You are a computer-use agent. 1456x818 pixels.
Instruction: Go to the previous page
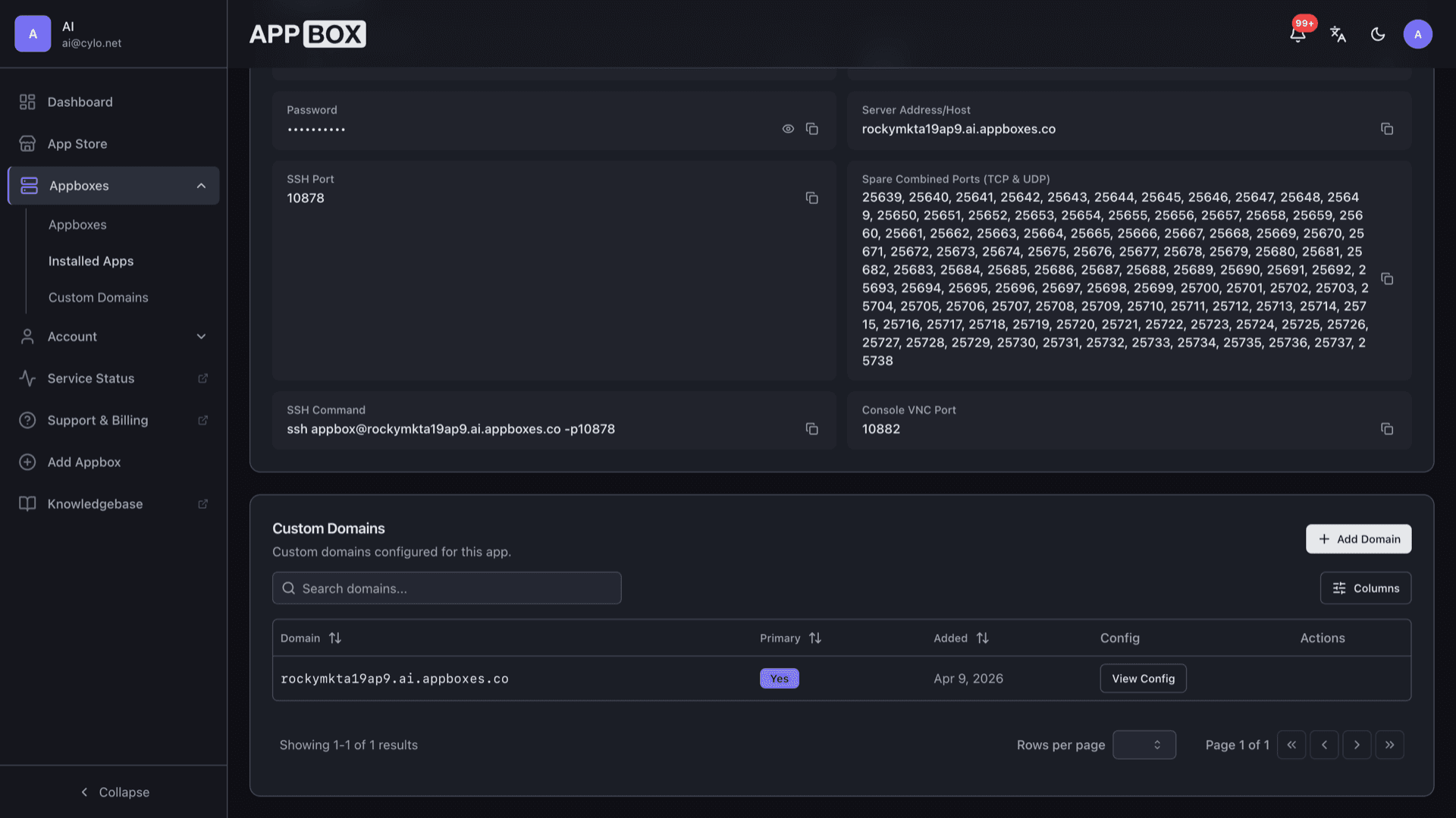pos(1324,745)
